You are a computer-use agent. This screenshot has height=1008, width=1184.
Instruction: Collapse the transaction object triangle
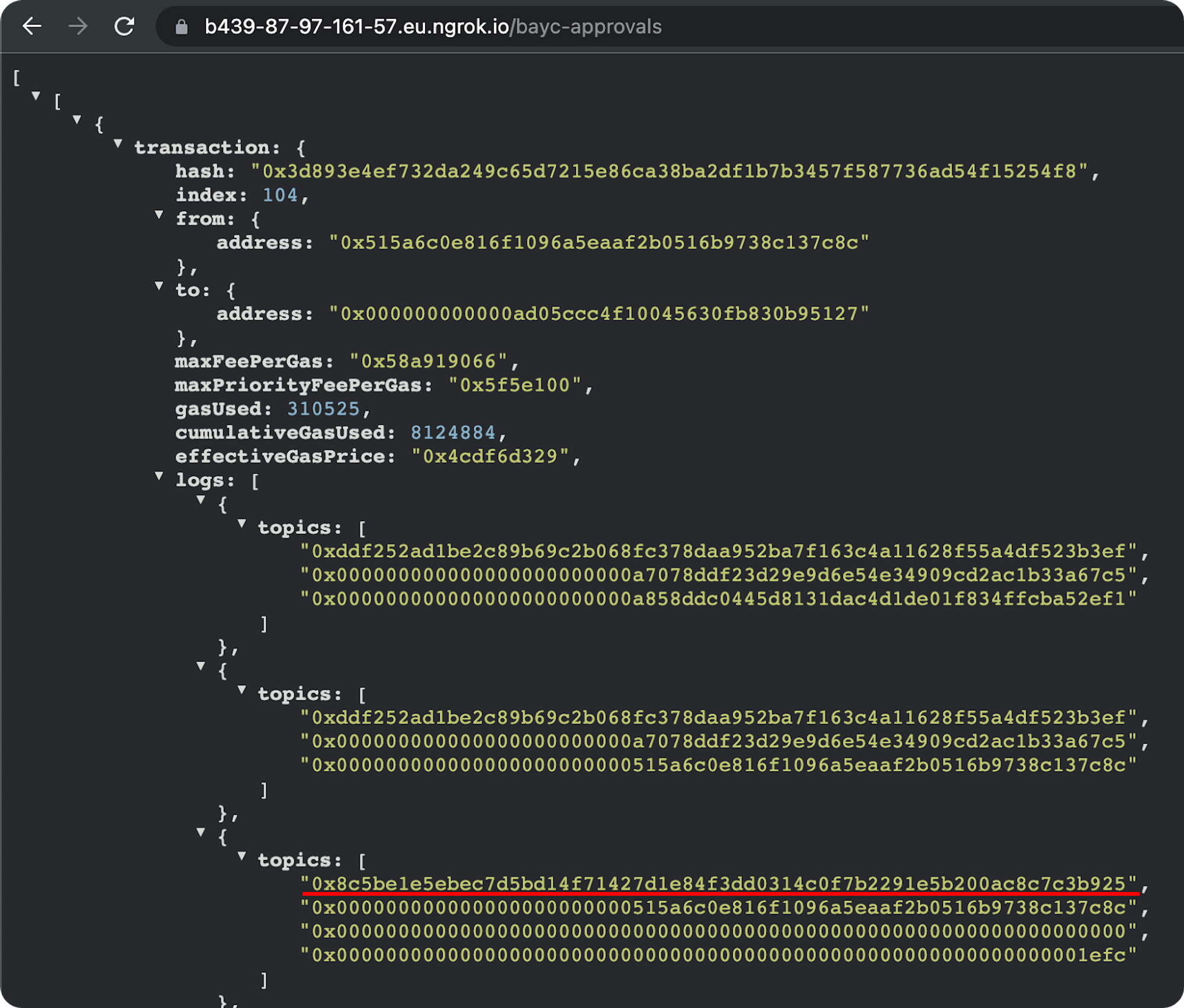[x=118, y=143]
